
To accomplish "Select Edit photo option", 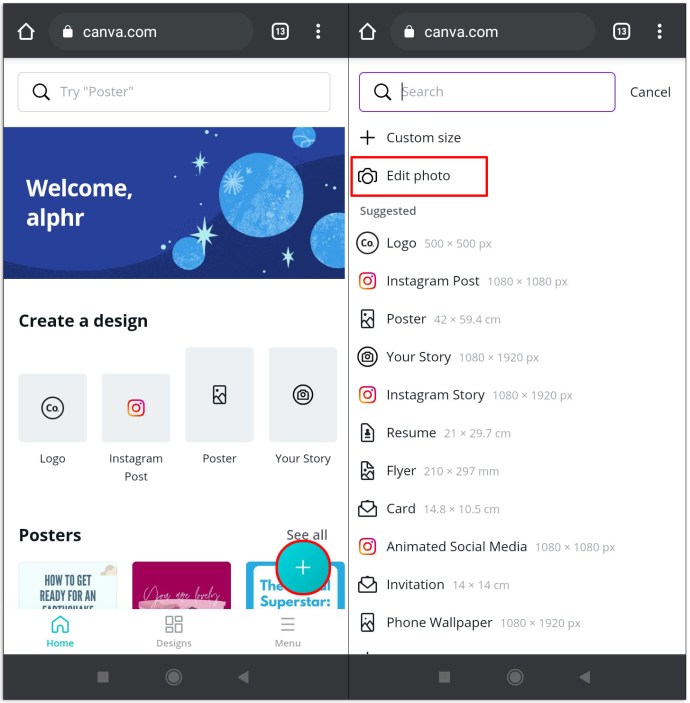I will click(x=419, y=176).
